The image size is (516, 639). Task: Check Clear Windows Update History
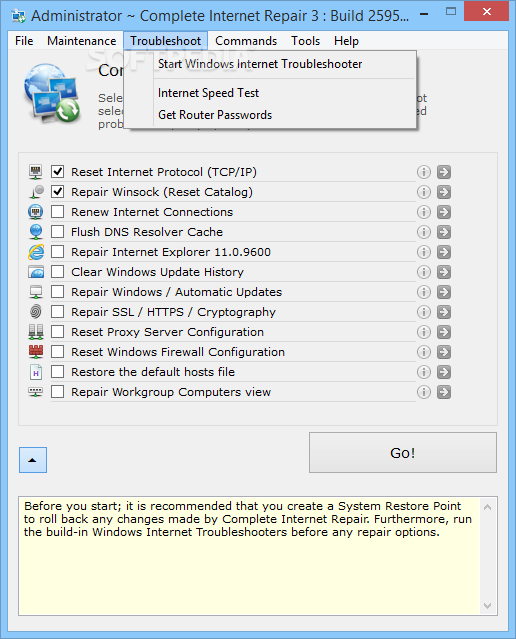tap(57, 271)
